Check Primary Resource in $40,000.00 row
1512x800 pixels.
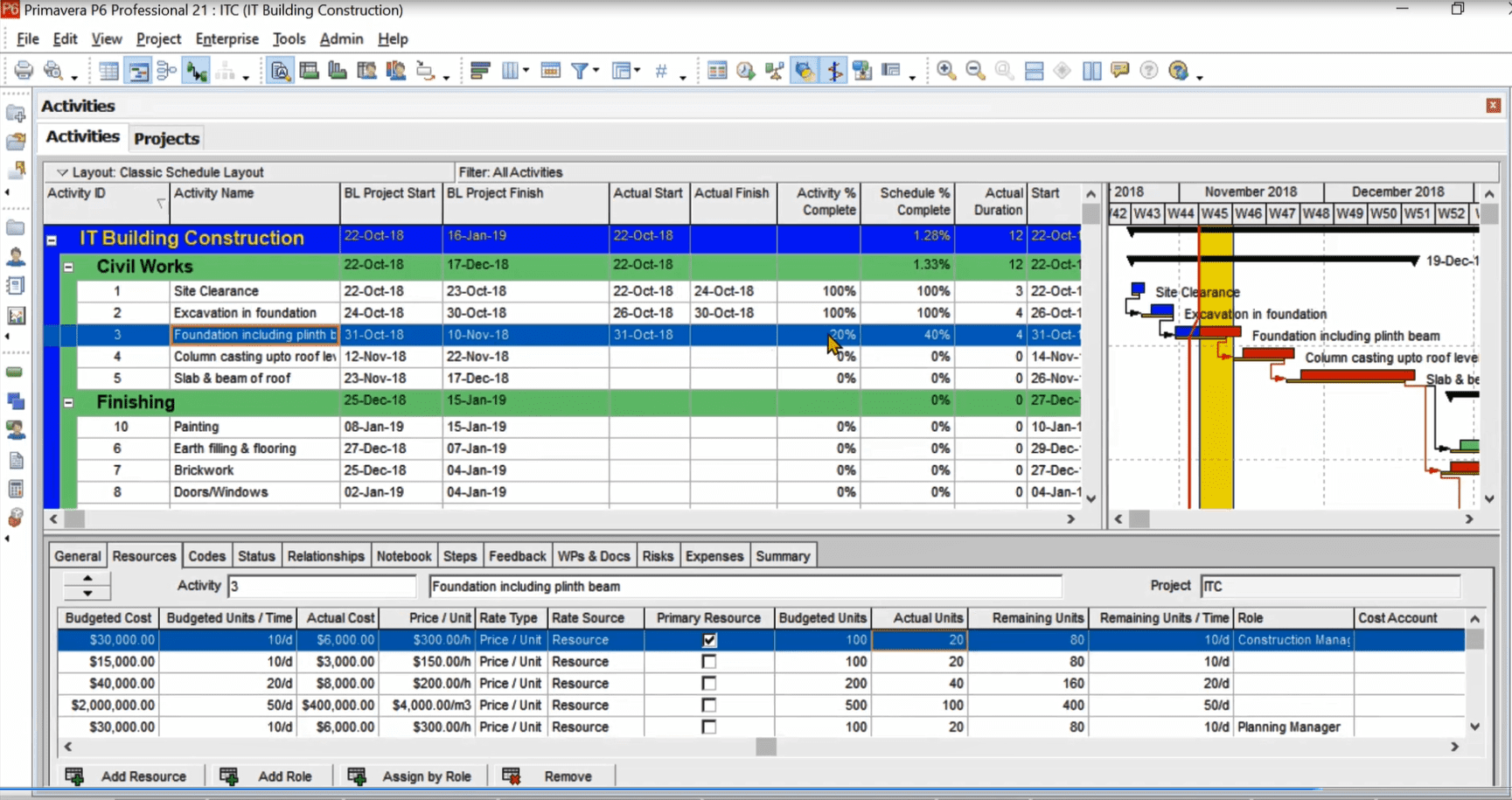[x=709, y=684]
